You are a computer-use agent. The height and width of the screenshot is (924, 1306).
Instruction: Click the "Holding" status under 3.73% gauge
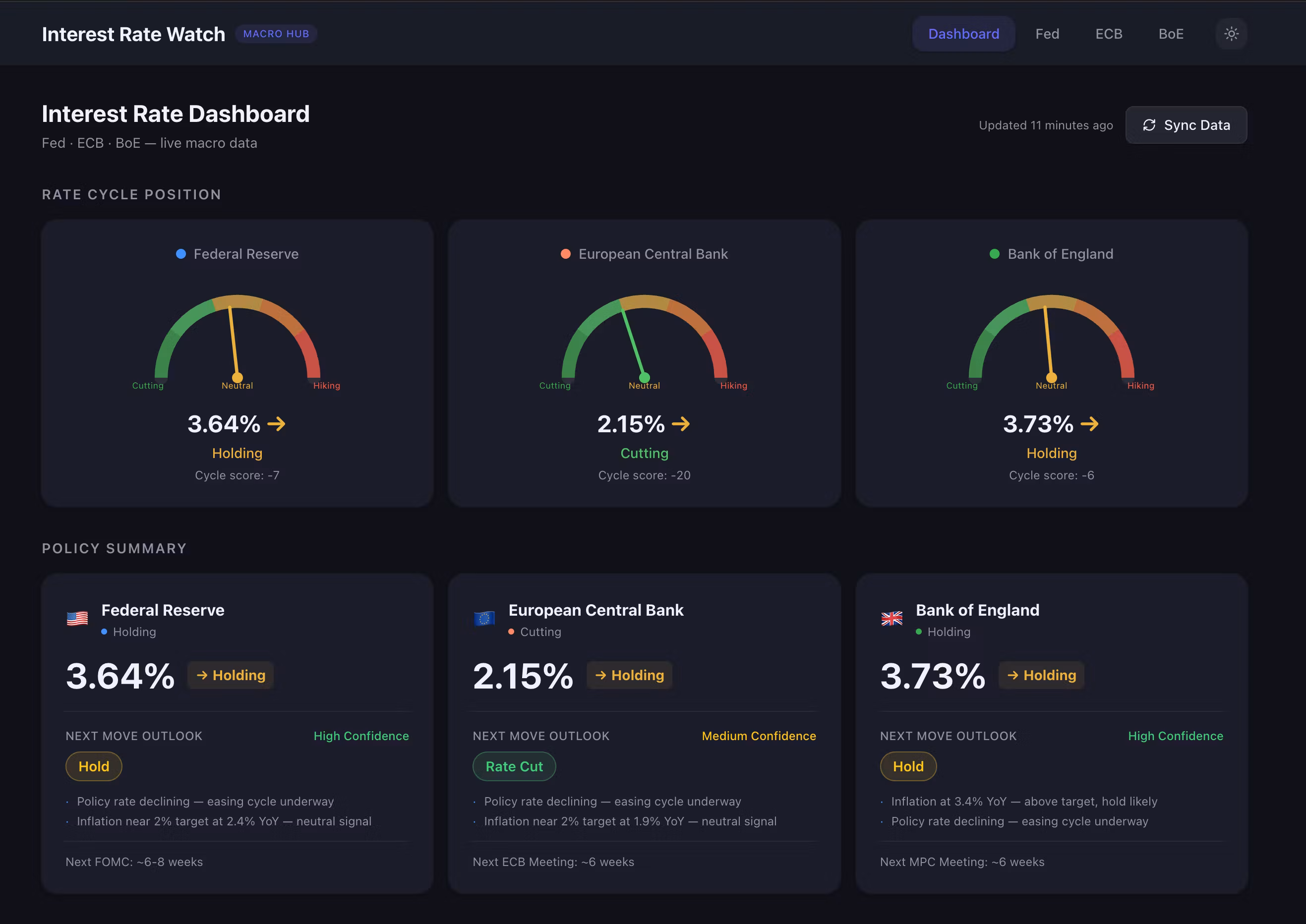click(1052, 453)
